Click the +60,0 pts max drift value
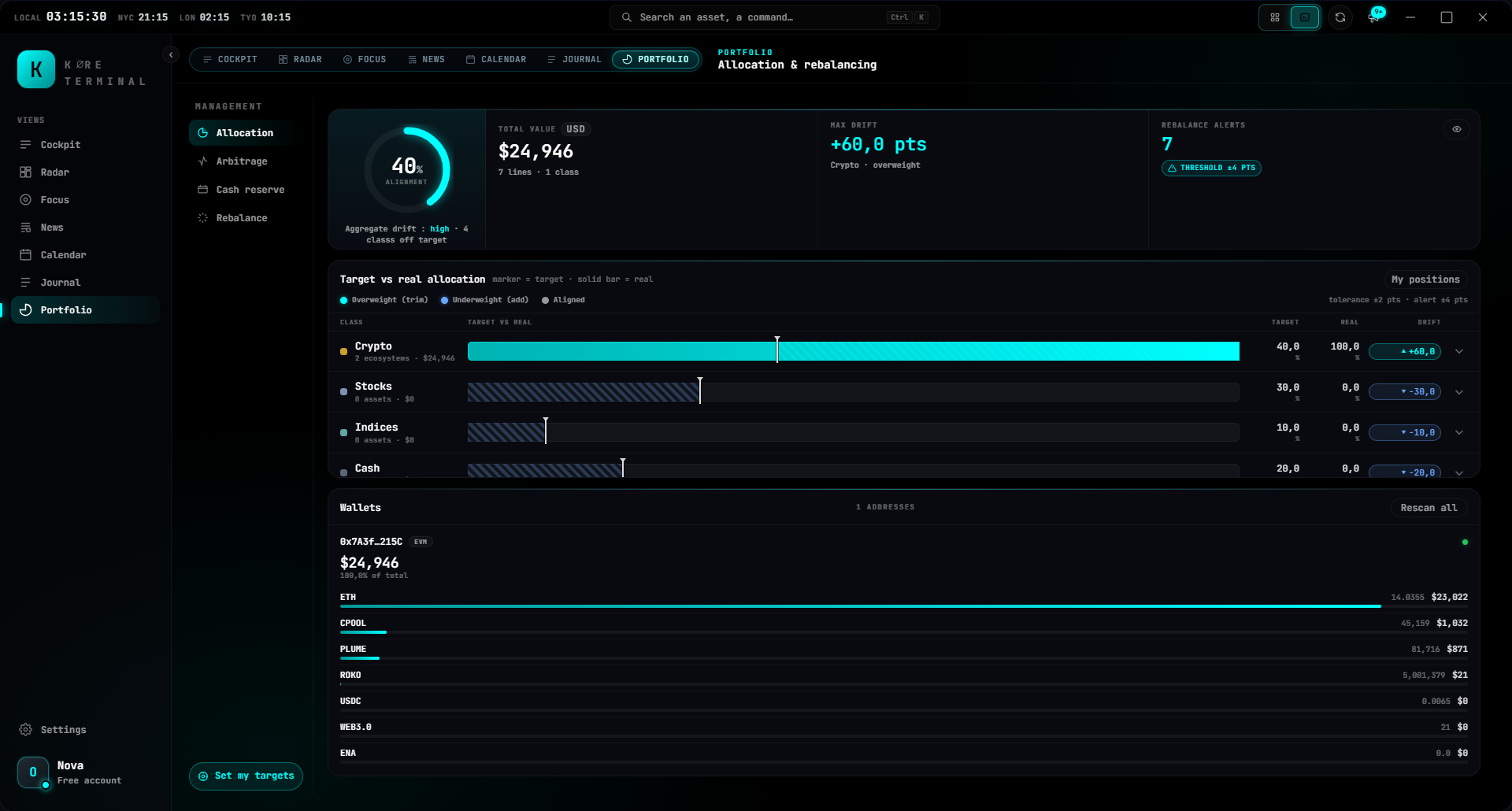The height and width of the screenshot is (811, 1512). pos(878,145)
